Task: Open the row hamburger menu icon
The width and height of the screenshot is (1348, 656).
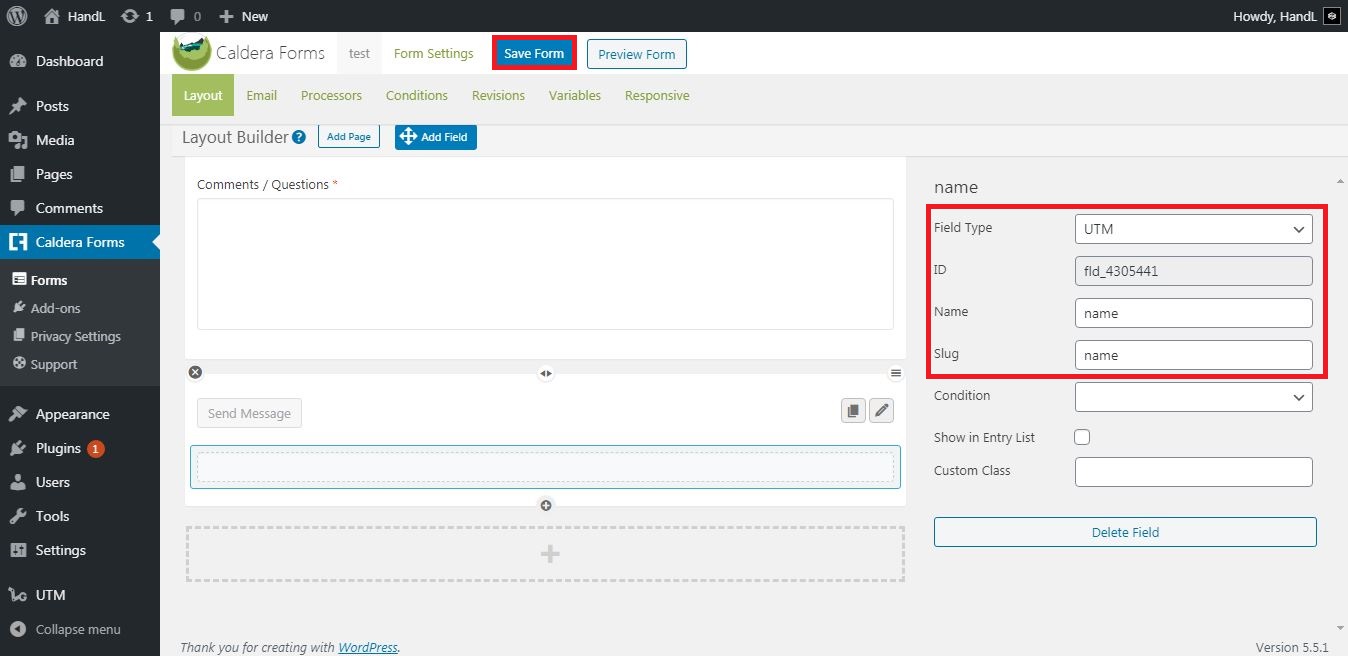Action: [896, 373]
